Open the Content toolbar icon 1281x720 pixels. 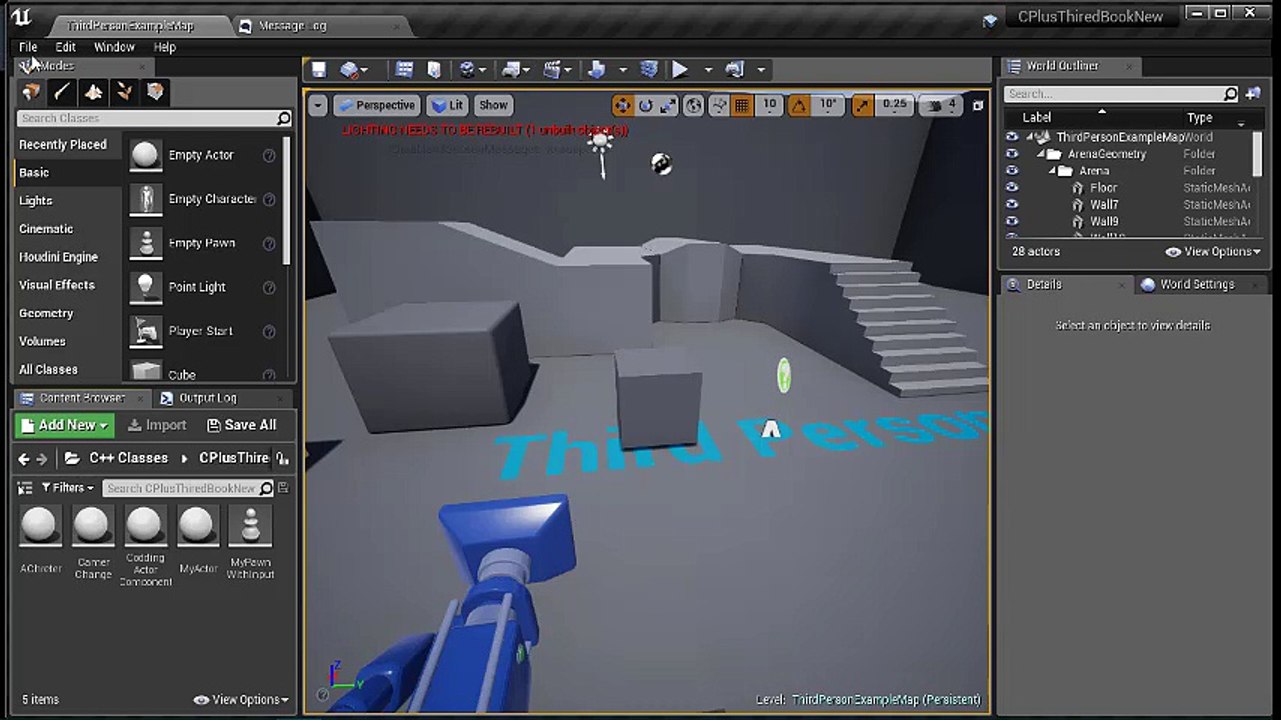click(404, 69)
